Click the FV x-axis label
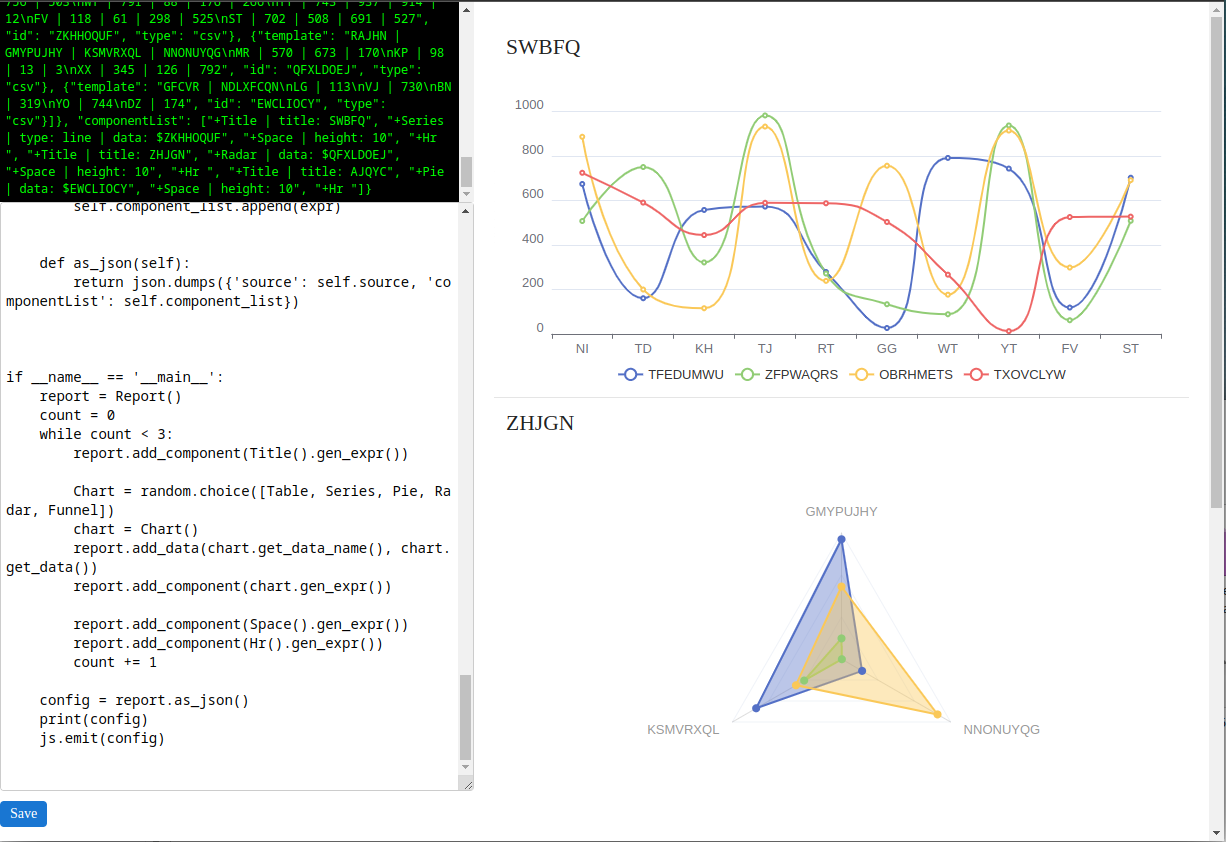This screenshot has width=1226, height=842. (x=1070, y=349)
